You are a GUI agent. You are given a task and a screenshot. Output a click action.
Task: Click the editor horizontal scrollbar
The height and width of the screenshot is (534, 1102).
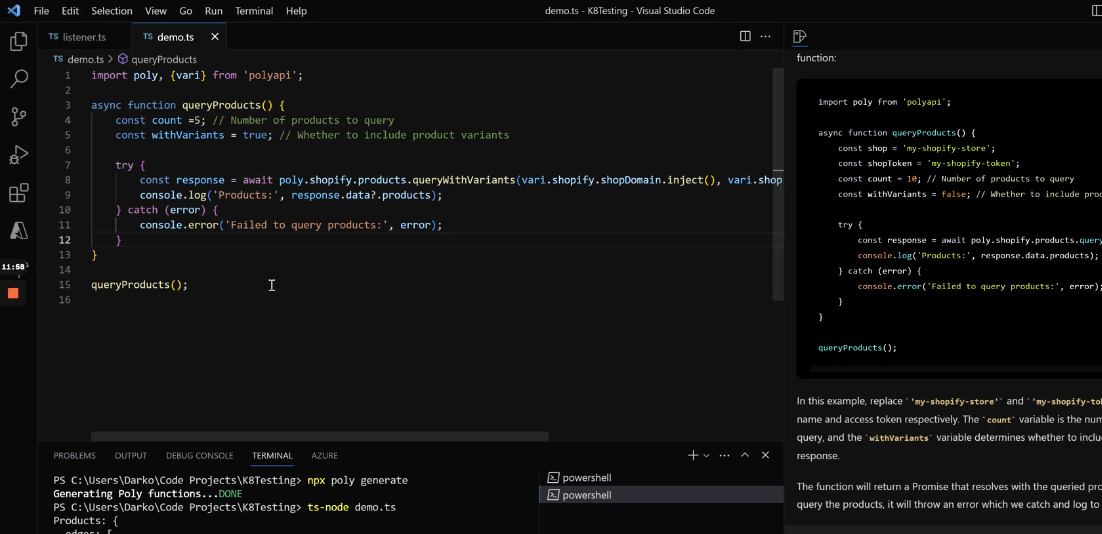320,436
